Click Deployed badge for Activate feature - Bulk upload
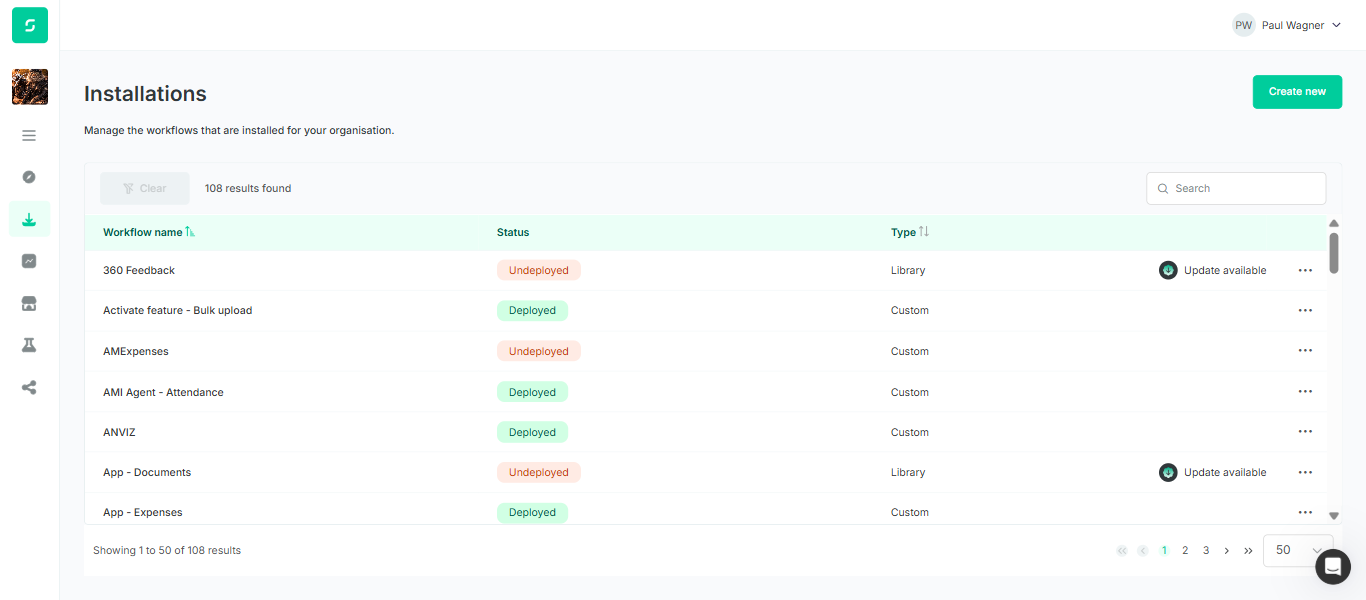This screenshot has width=1366, height=600. coord(532,310)
